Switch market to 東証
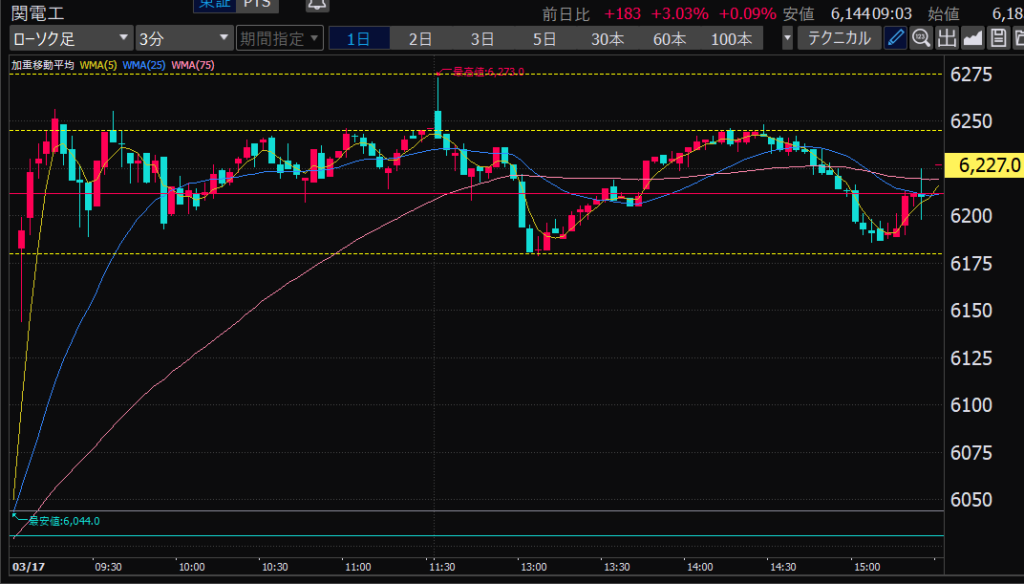1024x584 pixels. click(210, 5)
